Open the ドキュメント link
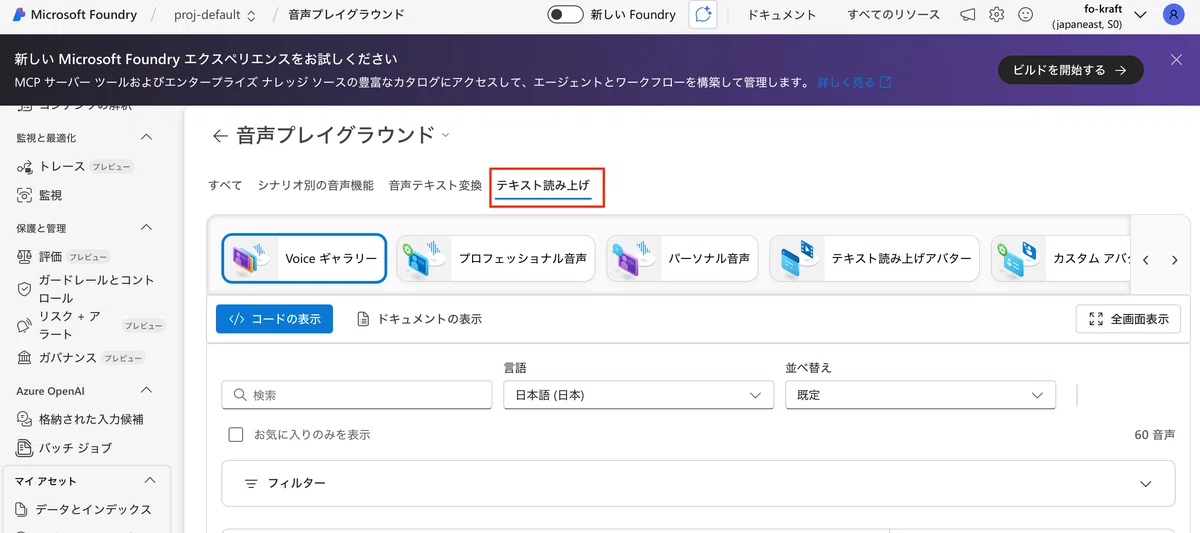Image resolution: width=1200 pixels, height=533 pixels. coord(782,15)
